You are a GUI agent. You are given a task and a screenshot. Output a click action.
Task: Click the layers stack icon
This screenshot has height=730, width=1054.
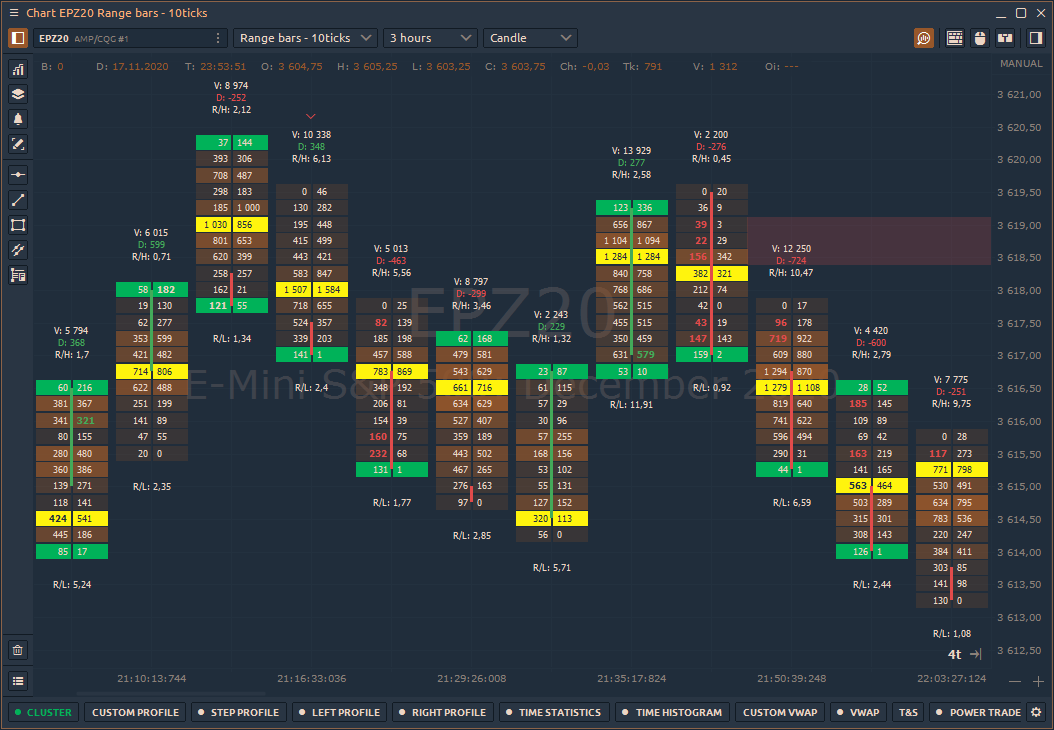point(18,94)
